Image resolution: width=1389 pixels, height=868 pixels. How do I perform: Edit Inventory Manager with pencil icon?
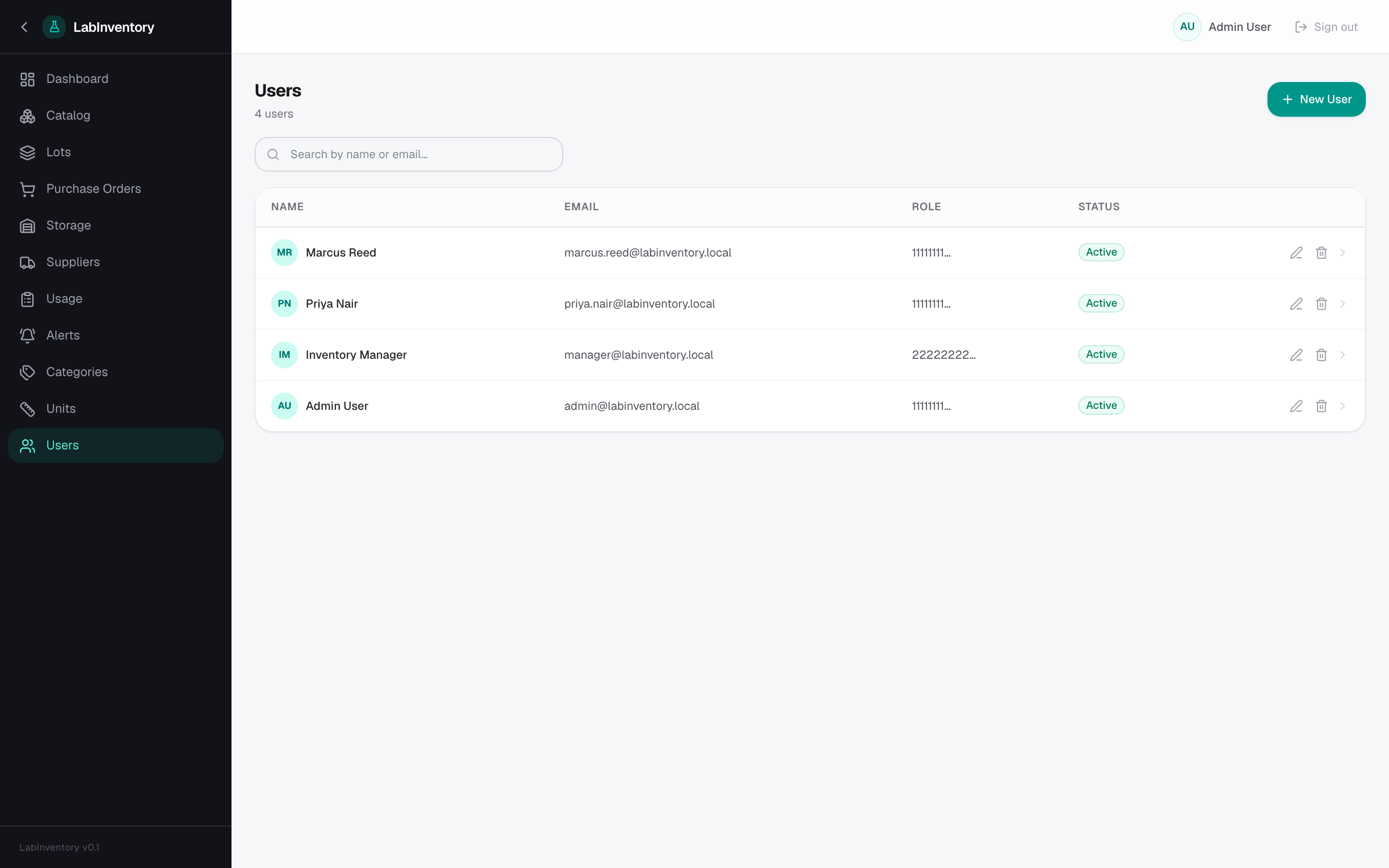coord(1296,355)
